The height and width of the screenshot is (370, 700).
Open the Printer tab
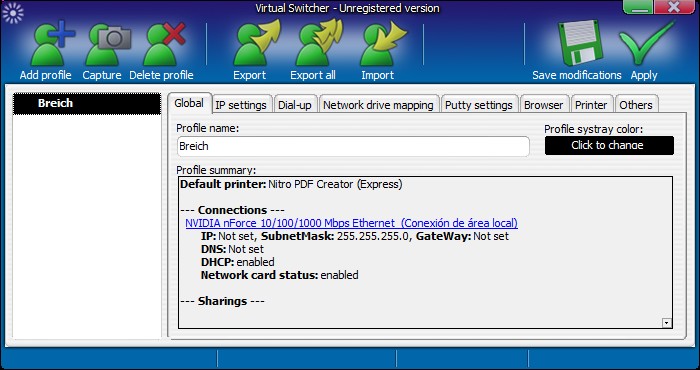click(592, 105)
